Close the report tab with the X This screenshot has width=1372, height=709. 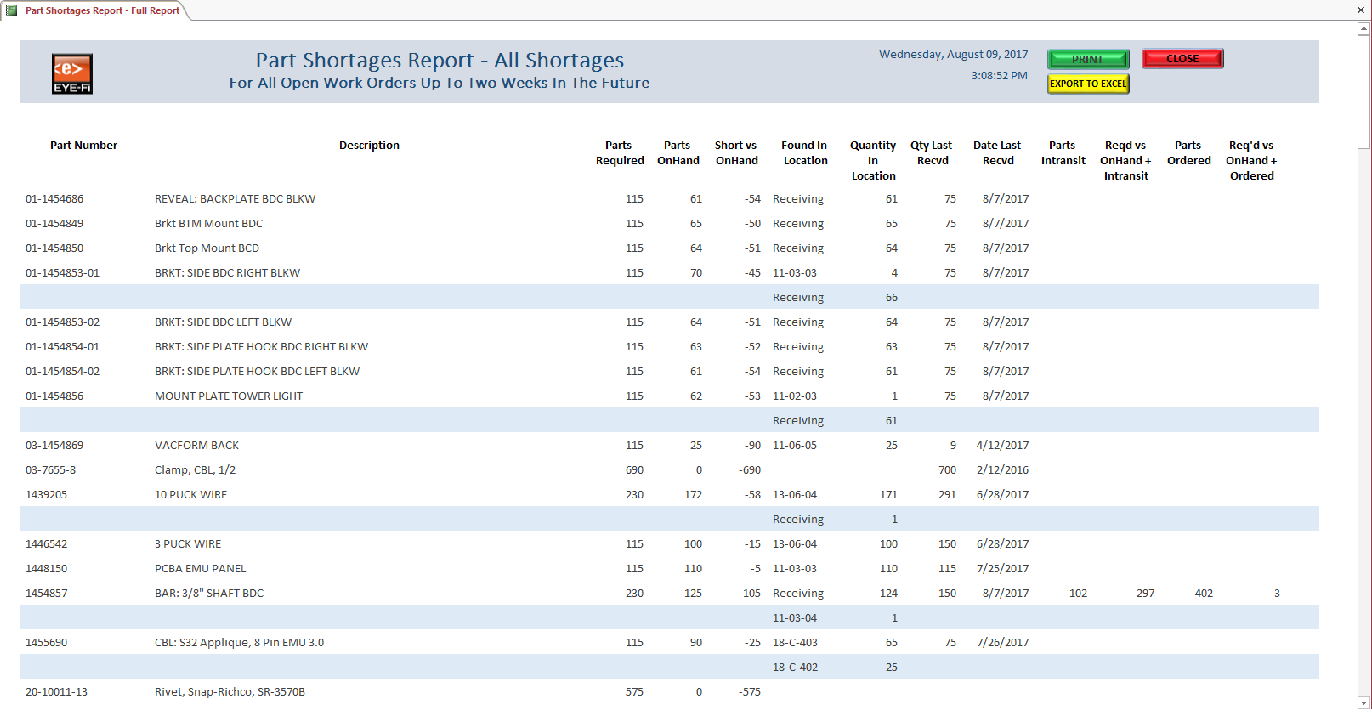click(x=1361, y=10)
